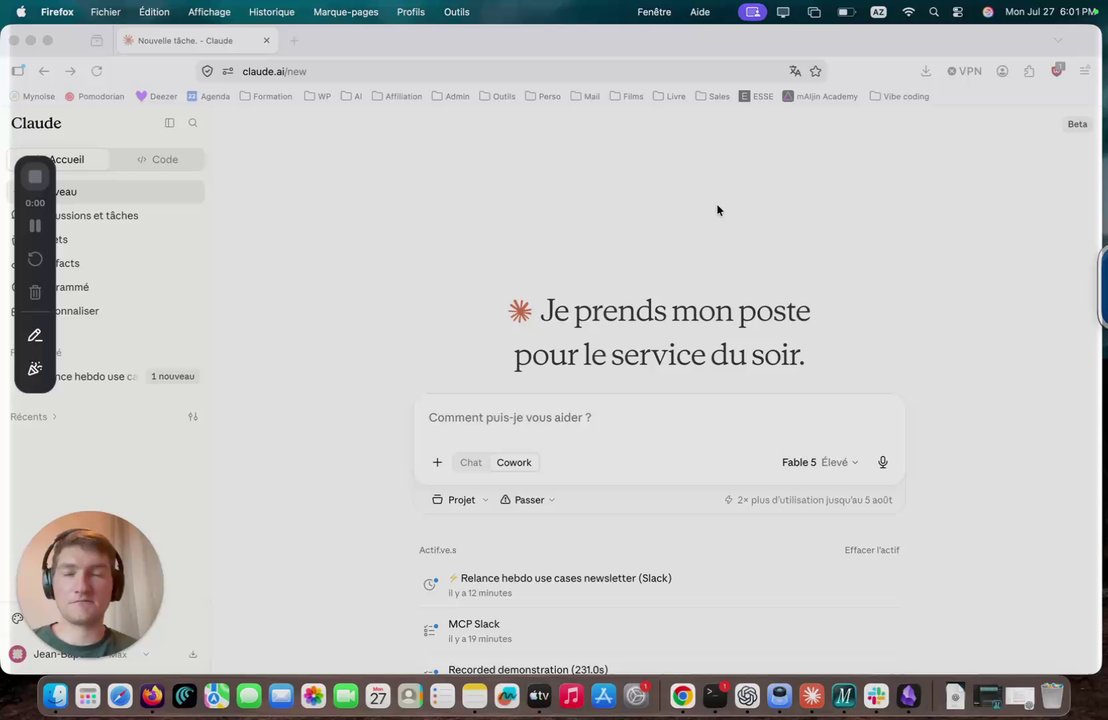
Task: Open the Pomodorian bookmark
Action: click(94, 96)
